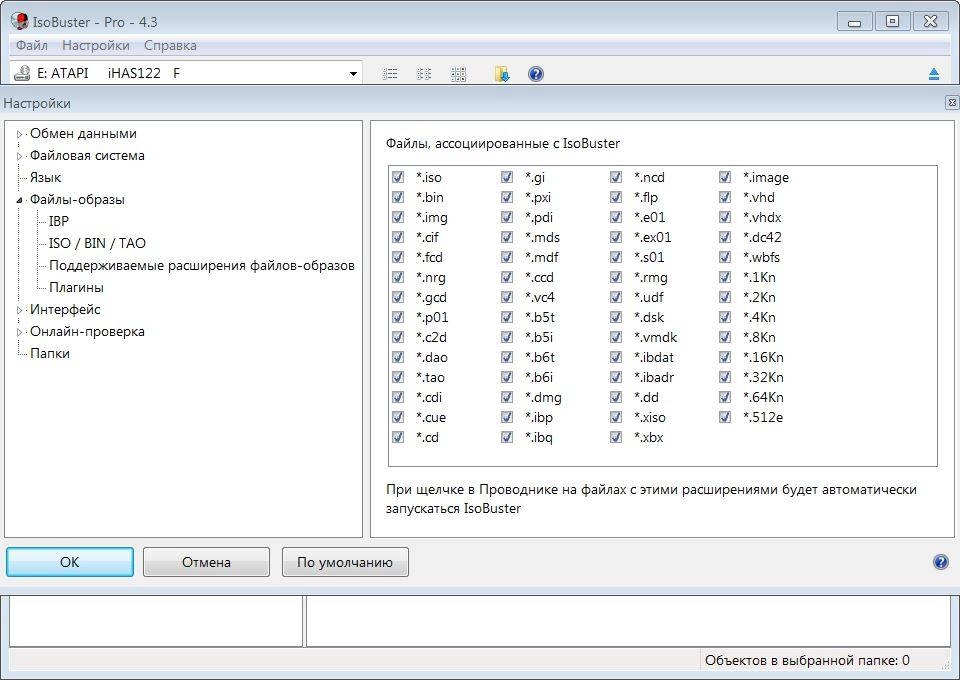Select IBP under Файлы-образы
The width and height of the screenshot is (960, 680).
(59, 221)
